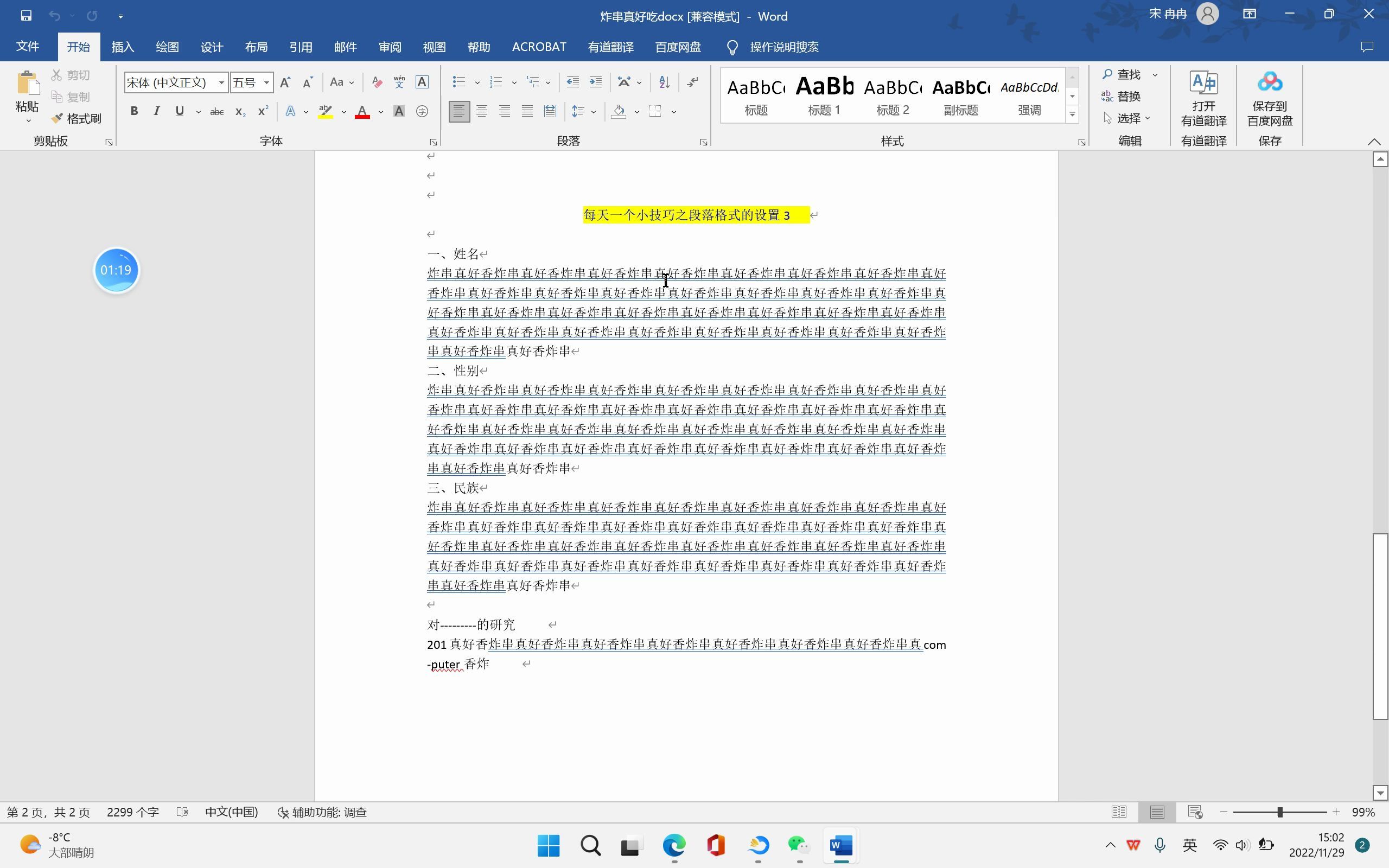Click the zoom slider handle
Image resolution: width=1389 pixels, height=868 pixels.
[1279, 812]
